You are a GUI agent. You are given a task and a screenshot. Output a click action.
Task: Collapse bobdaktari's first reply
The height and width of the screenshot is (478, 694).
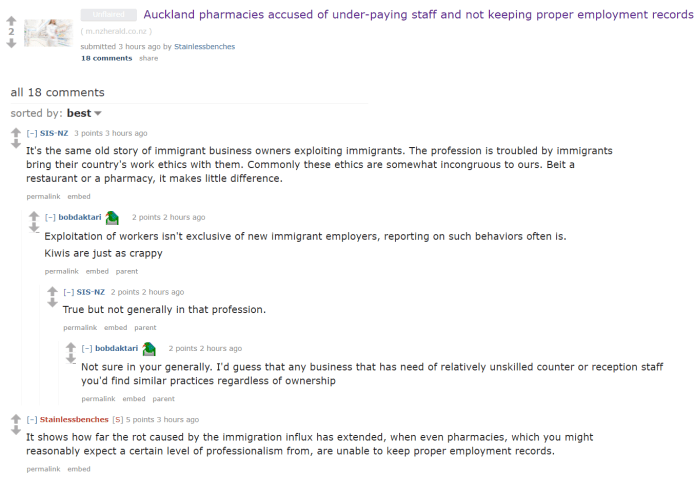click(x=50, y=217)
